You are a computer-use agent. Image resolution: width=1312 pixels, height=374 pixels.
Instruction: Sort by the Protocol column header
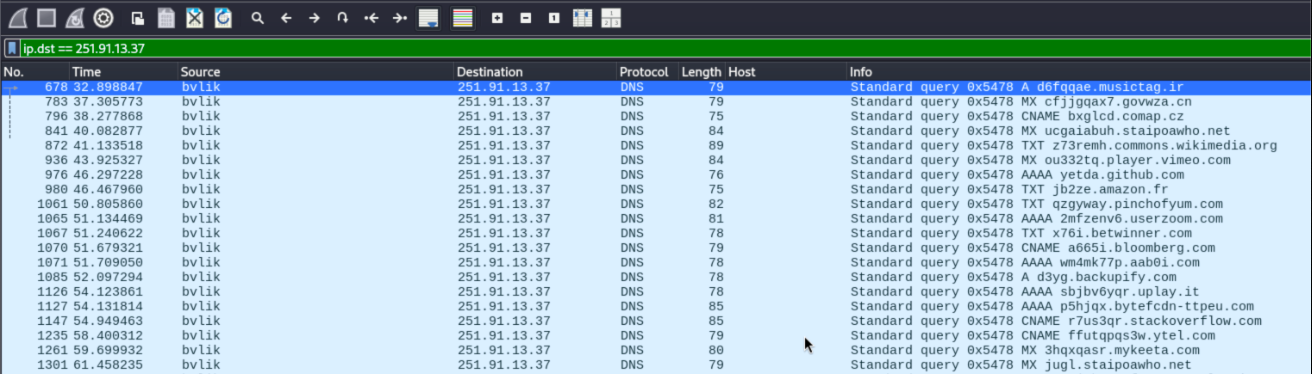click(x=647, y=72)
